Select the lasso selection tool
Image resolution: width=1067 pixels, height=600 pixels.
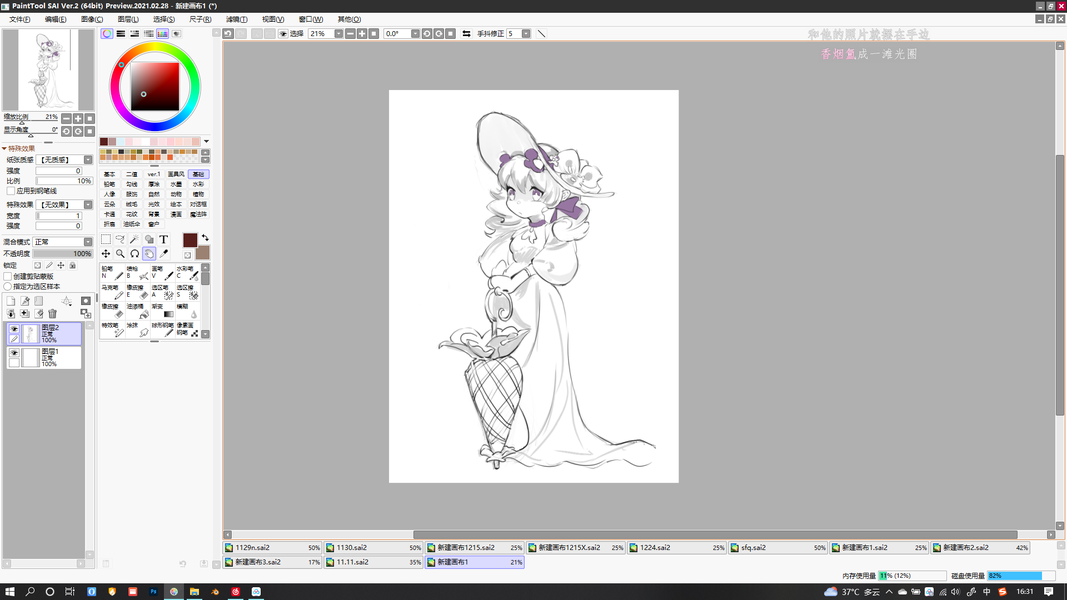point(120,239)
